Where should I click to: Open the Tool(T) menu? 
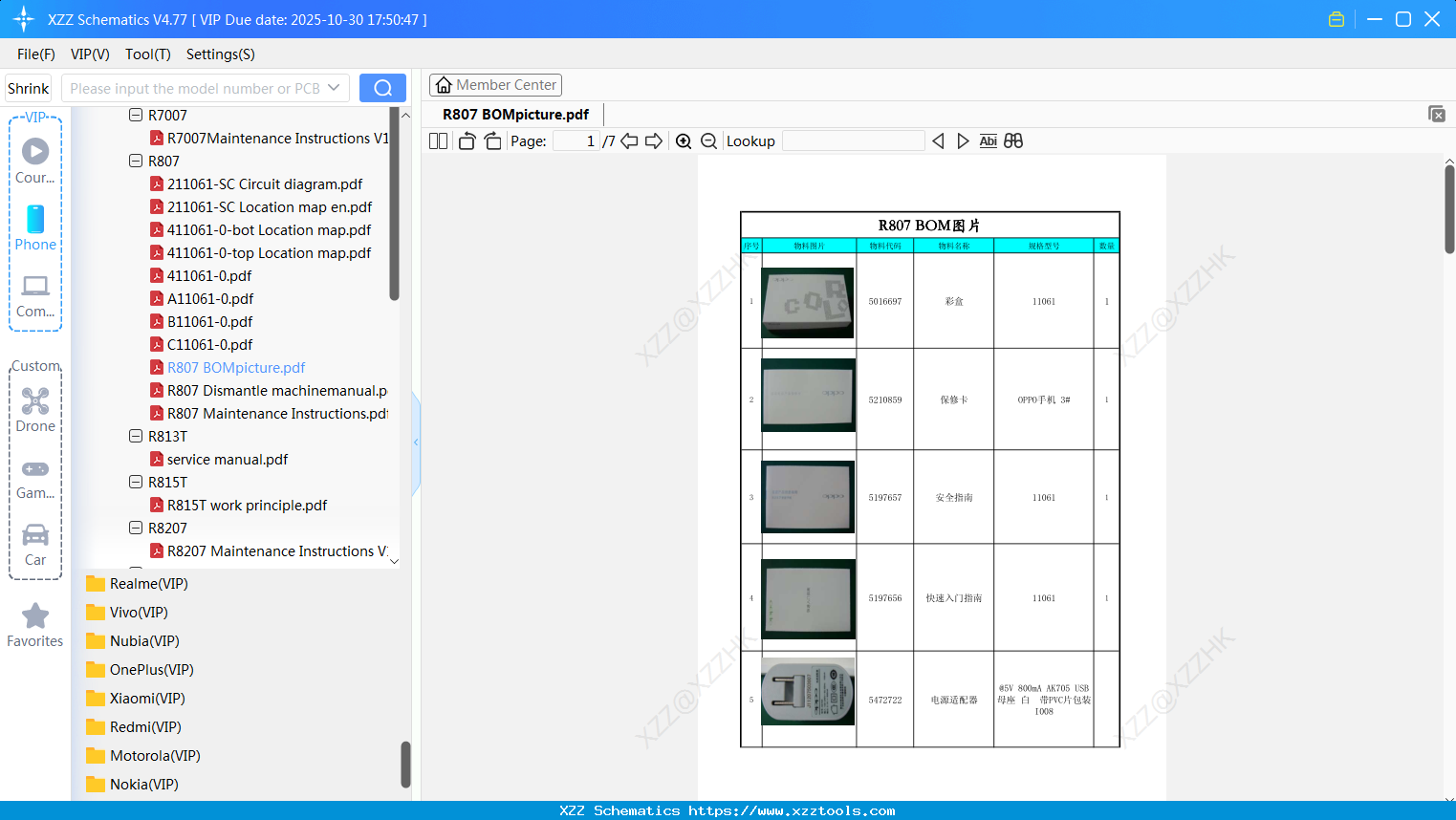(148, 54)
